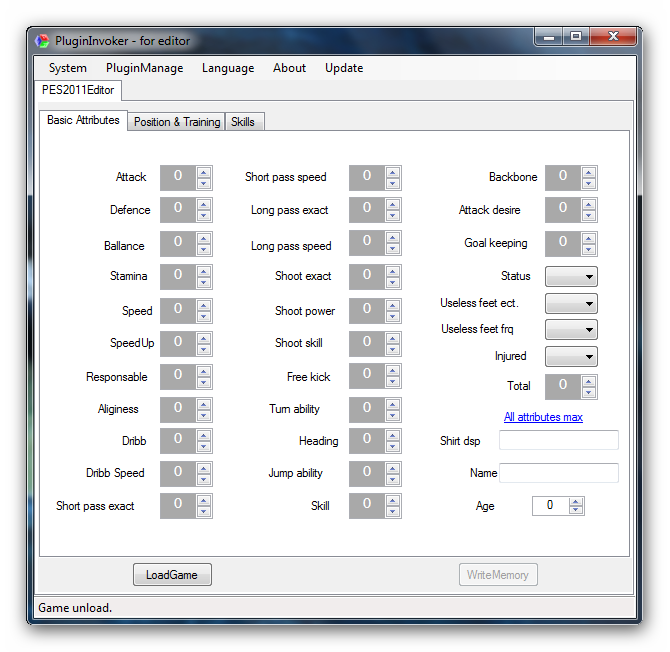
Task: Click the PluginInvoker app icon in title bar
Action: click(42, 41)
